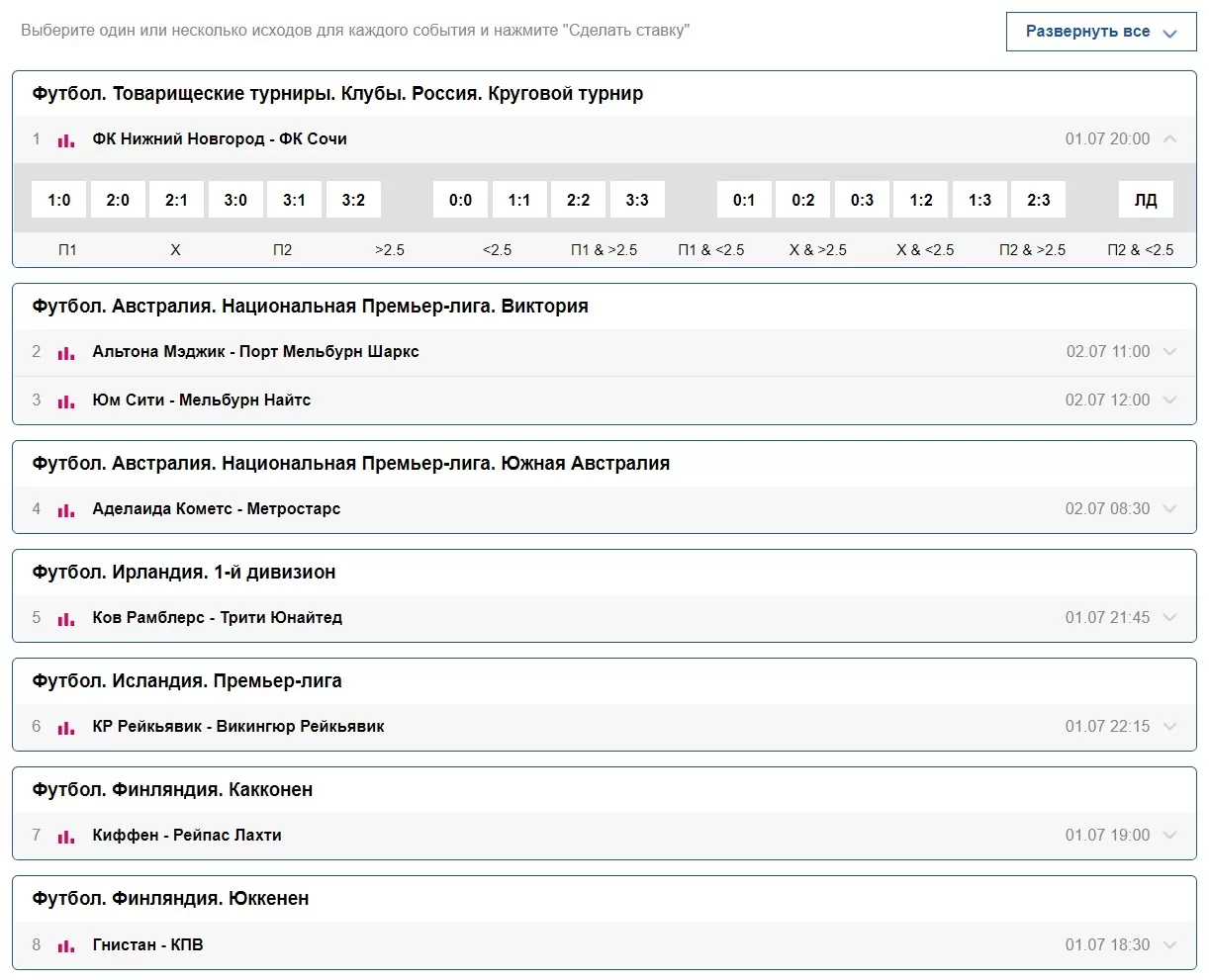The height and width of the screenshot is (980, 1209).
Task: Open statistics icon for ФК Нижний Новгород match
Action: pos(66,140)
